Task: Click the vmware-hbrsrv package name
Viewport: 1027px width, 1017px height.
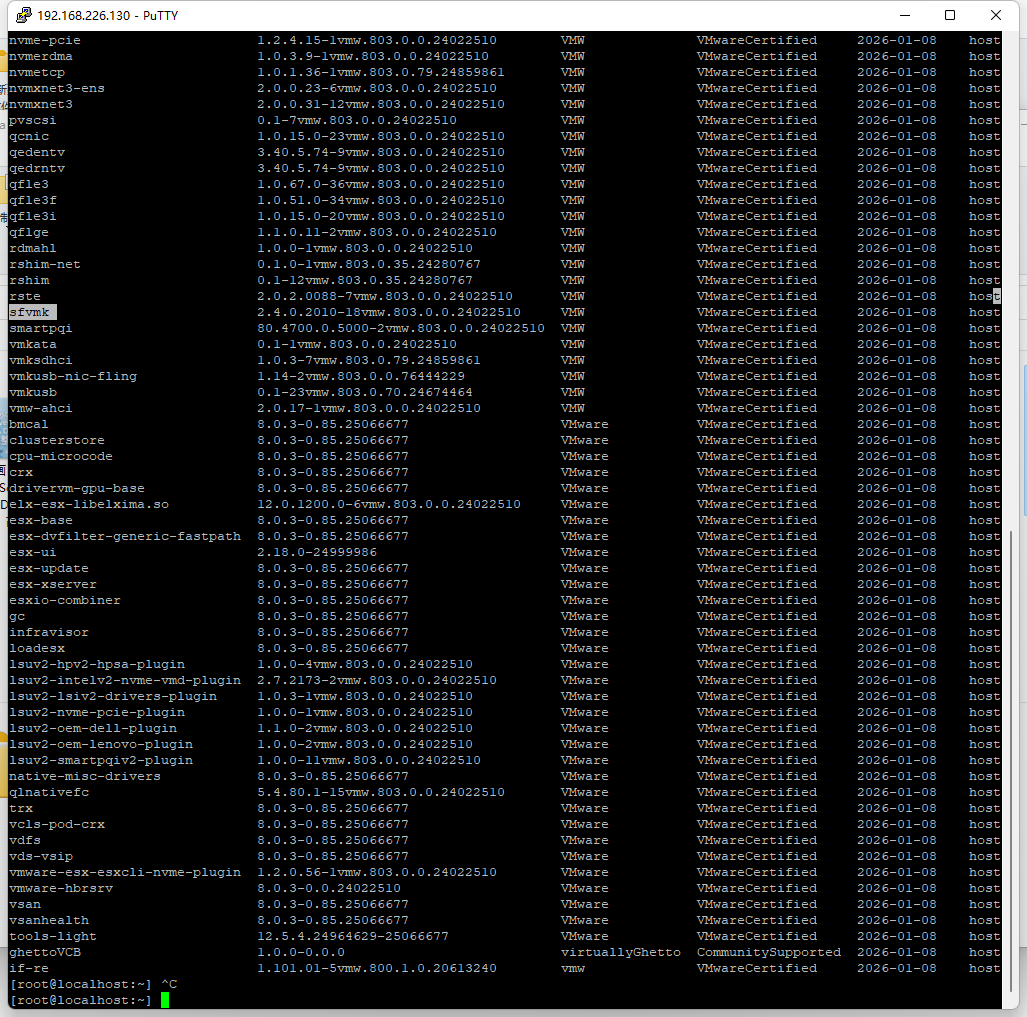Action: 60,889
